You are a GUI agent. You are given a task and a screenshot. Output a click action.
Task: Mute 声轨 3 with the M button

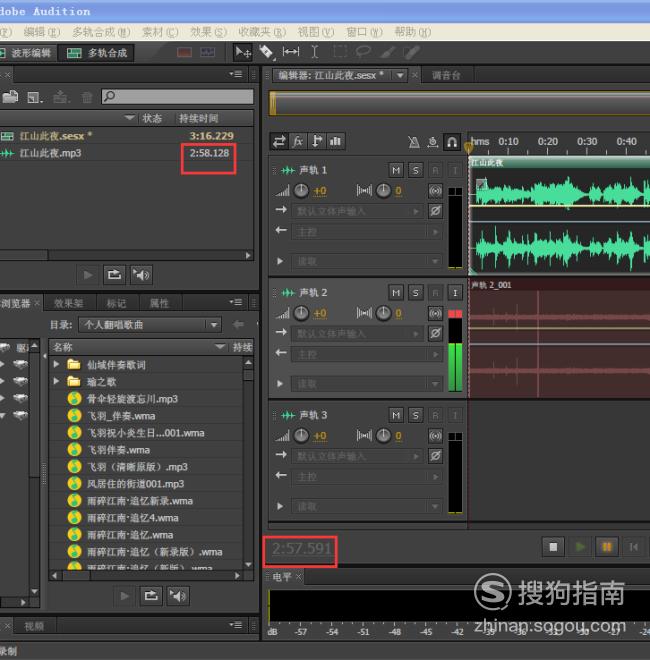coord(396,415)
